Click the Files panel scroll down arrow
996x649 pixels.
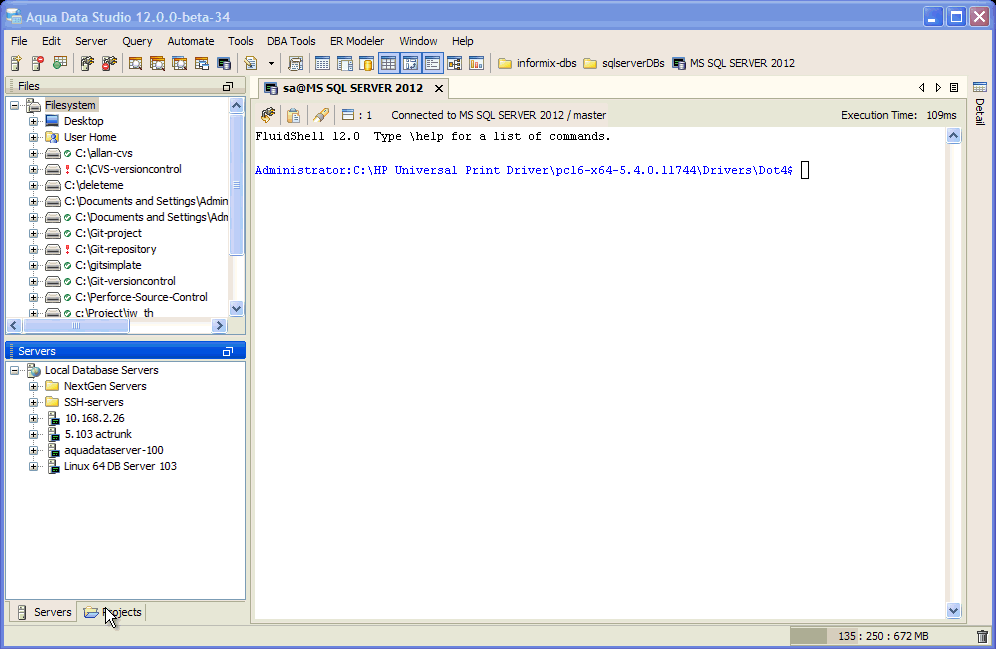[236, 309]
